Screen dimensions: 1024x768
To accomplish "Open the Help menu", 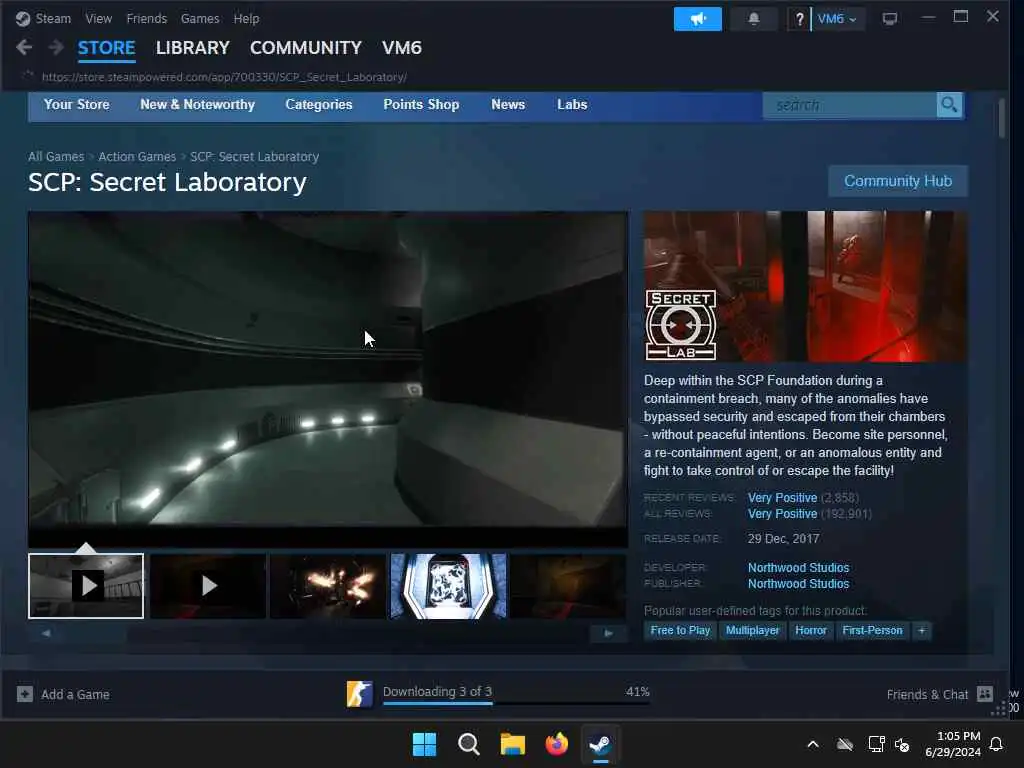I will pyautogui.click(x=246, y=18).
